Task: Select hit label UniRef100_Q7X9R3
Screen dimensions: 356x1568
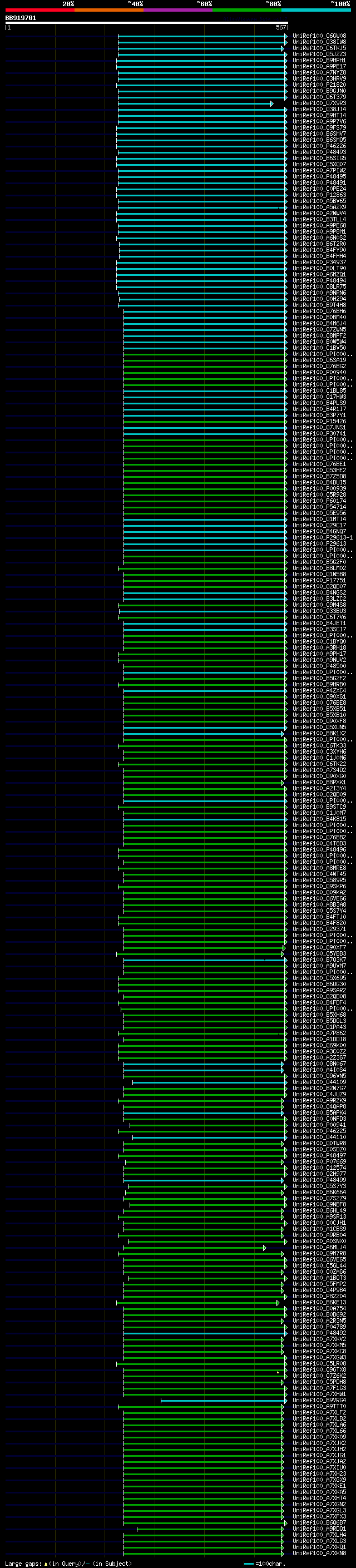Action: click(x=319, y=103)
